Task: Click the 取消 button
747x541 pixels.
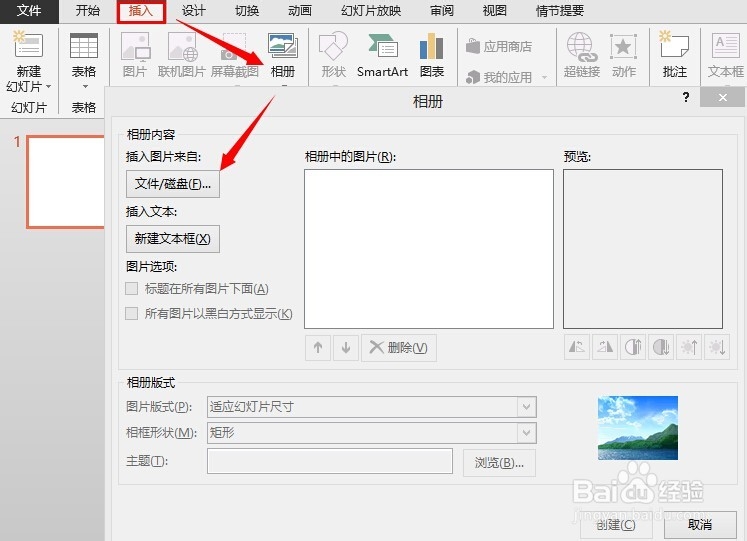Action: tap(700, 525)
